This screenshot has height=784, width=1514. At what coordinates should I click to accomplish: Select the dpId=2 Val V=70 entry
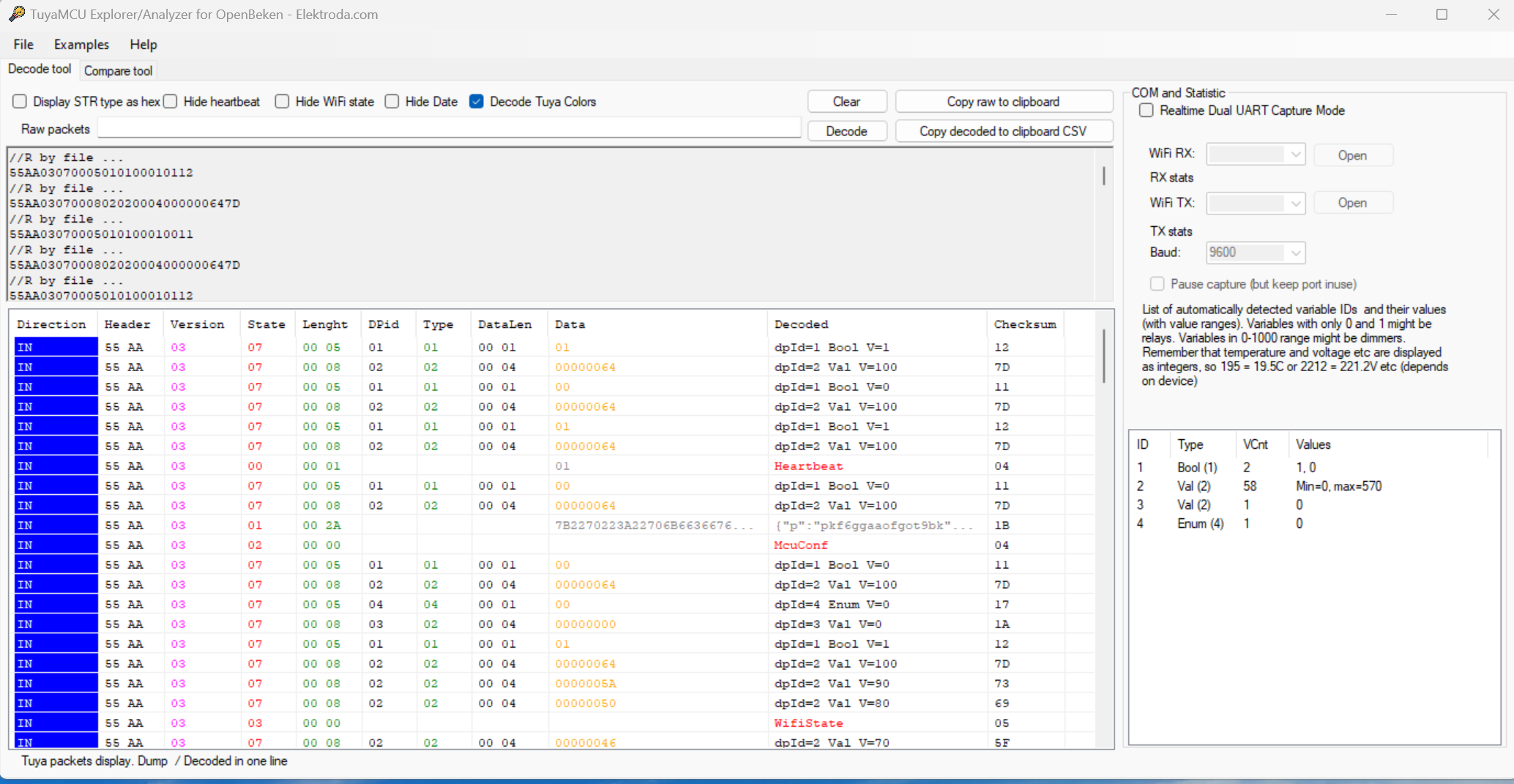(832, 742)
